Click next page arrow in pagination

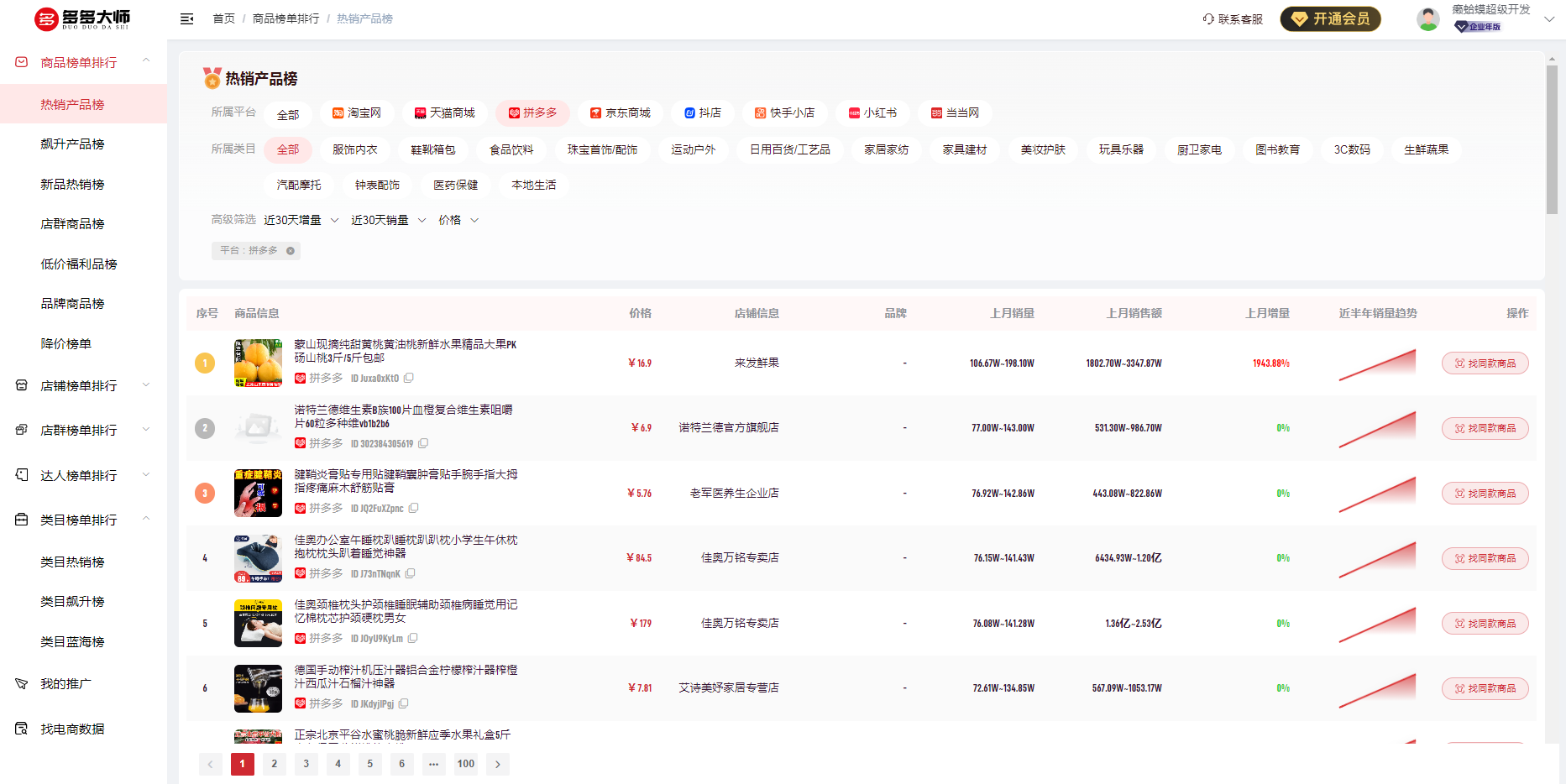(498, 764)
